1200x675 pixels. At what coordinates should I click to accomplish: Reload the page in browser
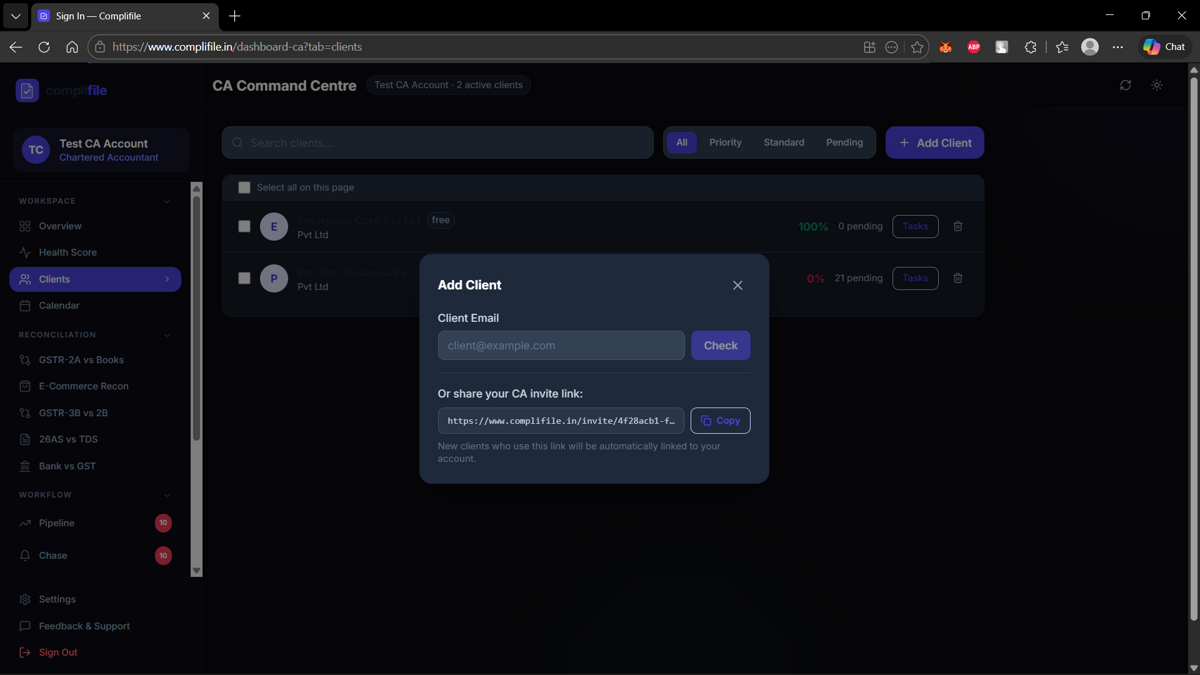(44, 47)
